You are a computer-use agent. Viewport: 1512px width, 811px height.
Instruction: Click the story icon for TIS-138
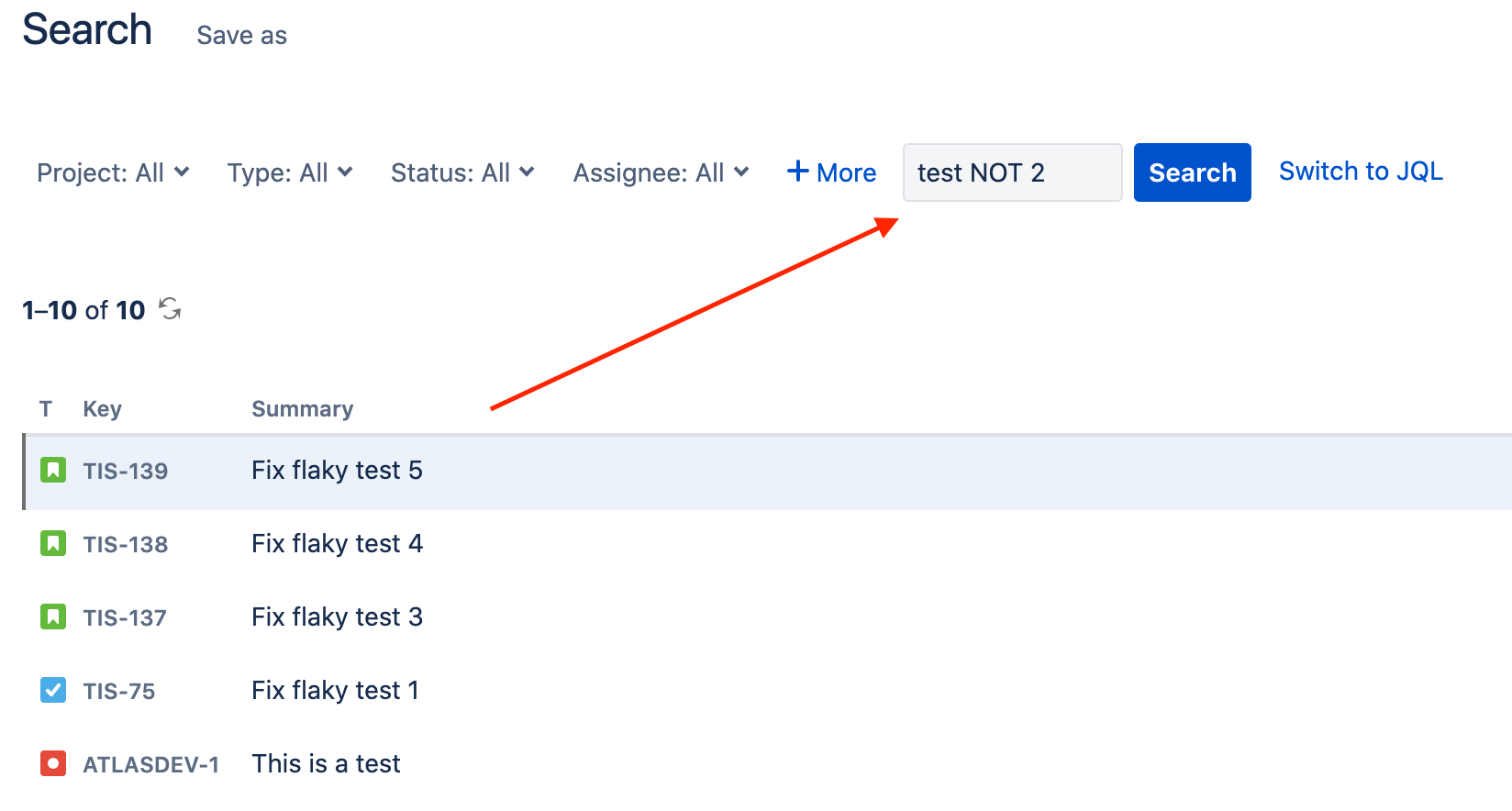53,544
